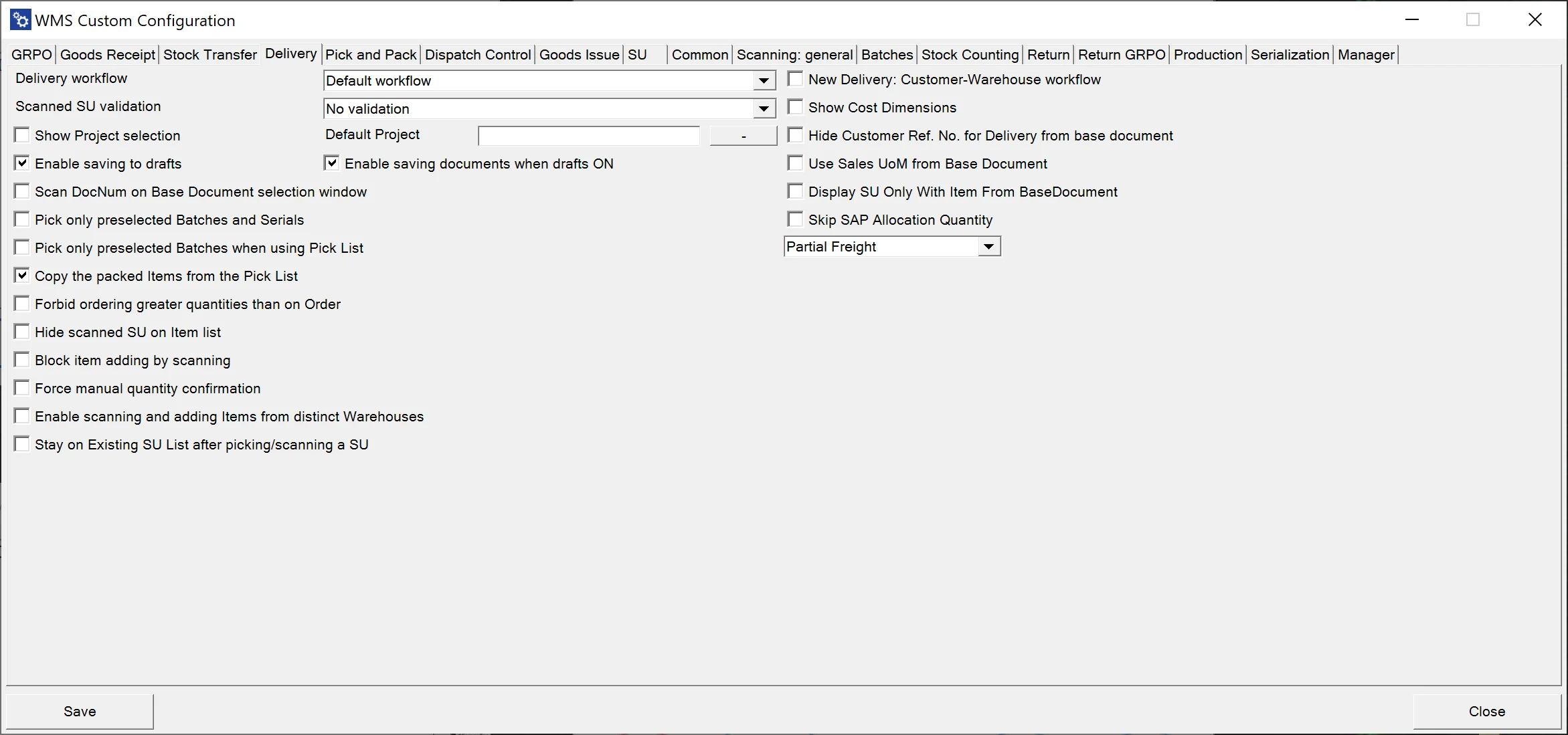
Task: Click the WMS app icon in title bar
Action: click(x=20, y=20)
